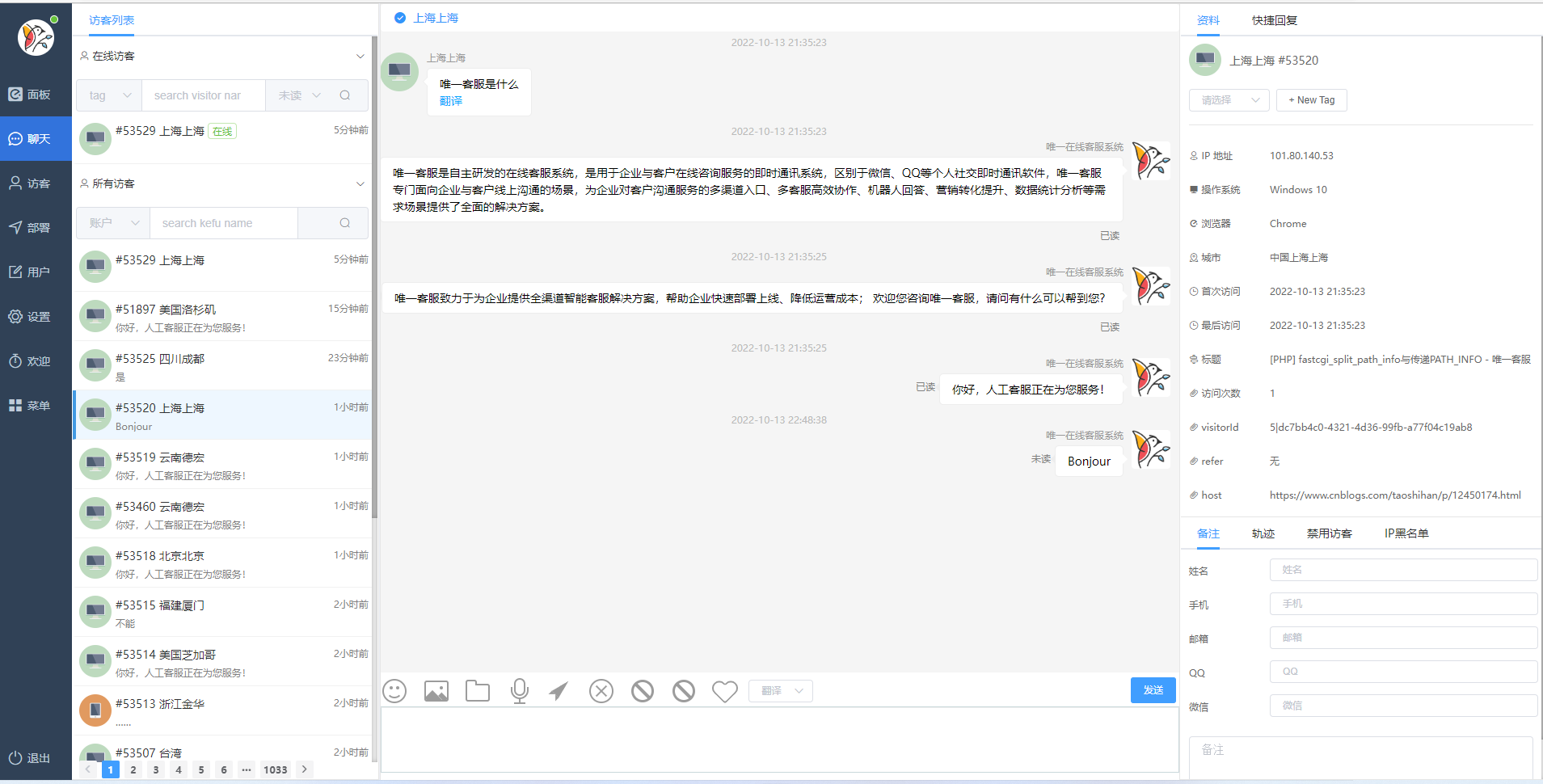Click the microphone voice message icon
The width and height of the screenshot is (1543, 784).
[520, 691]
